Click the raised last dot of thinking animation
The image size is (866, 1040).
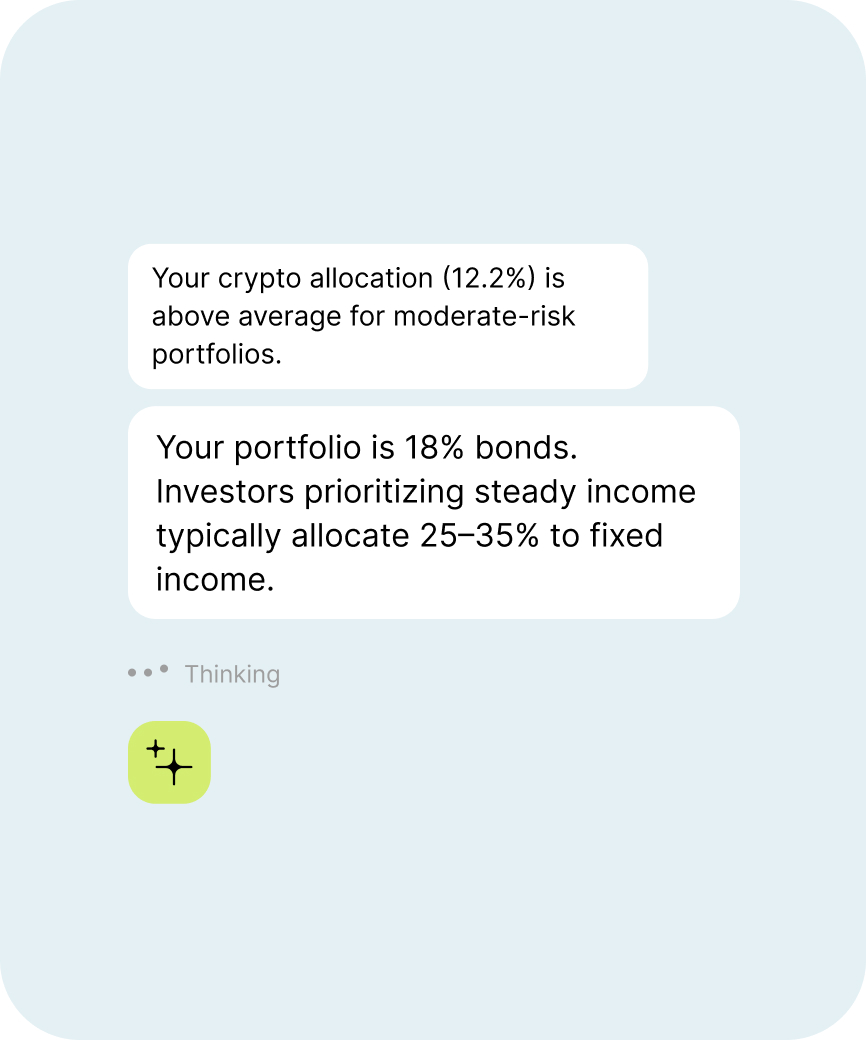[x=164, y=669]
